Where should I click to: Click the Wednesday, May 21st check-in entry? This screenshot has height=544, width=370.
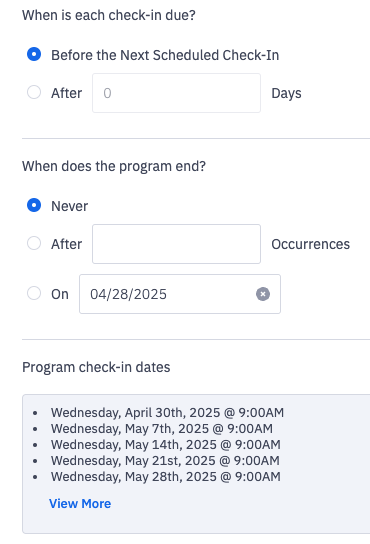[x=165, y=460]
